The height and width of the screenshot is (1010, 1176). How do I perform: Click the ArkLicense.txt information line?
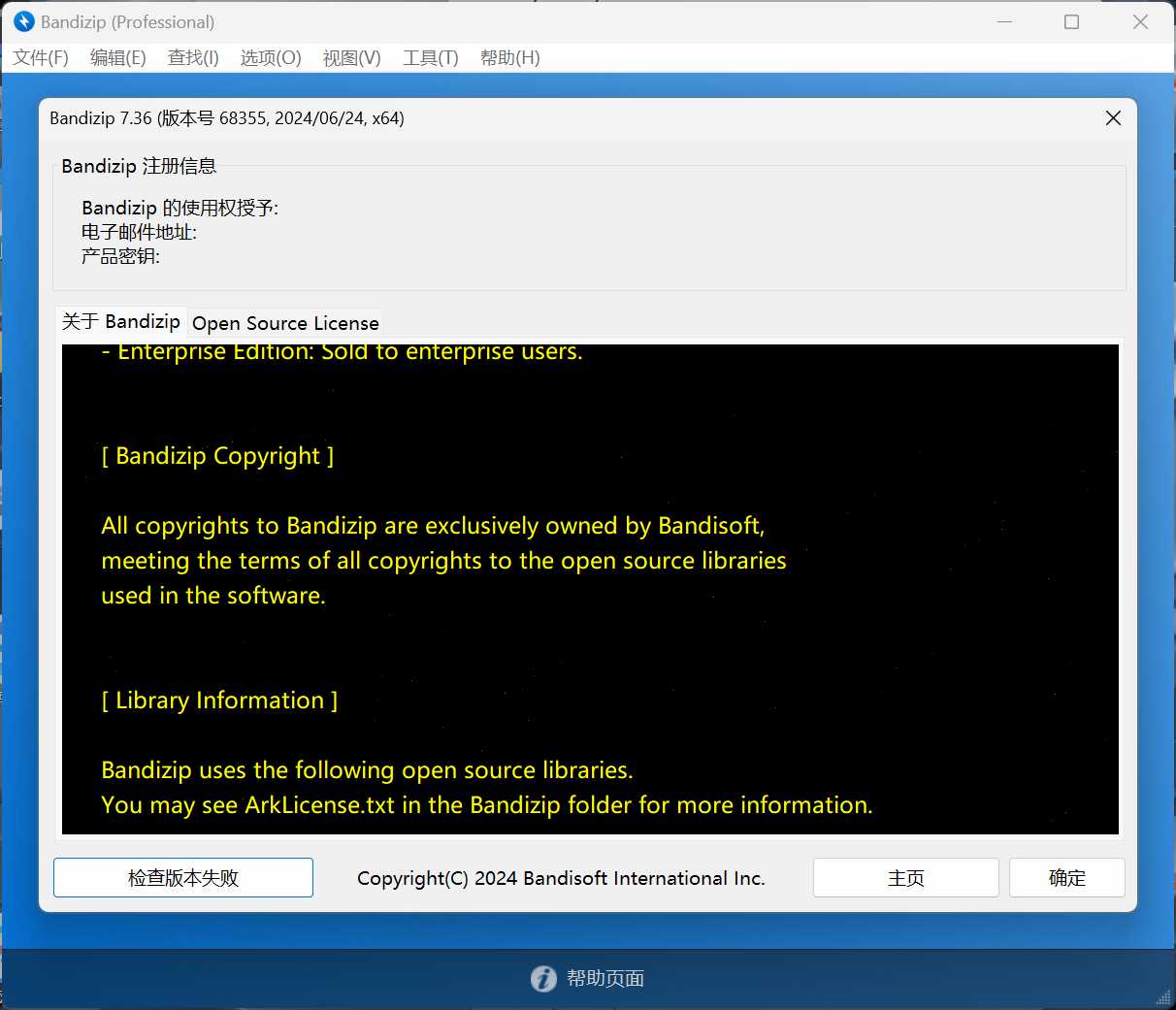[487, 805]
